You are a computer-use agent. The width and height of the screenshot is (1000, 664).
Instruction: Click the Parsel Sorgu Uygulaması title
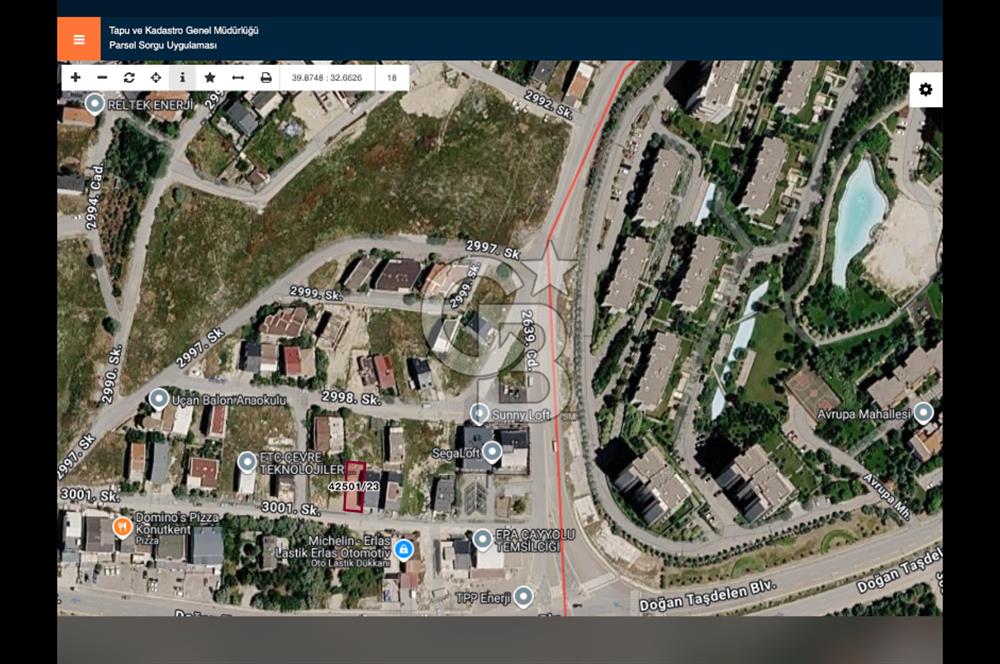point(163,46)
